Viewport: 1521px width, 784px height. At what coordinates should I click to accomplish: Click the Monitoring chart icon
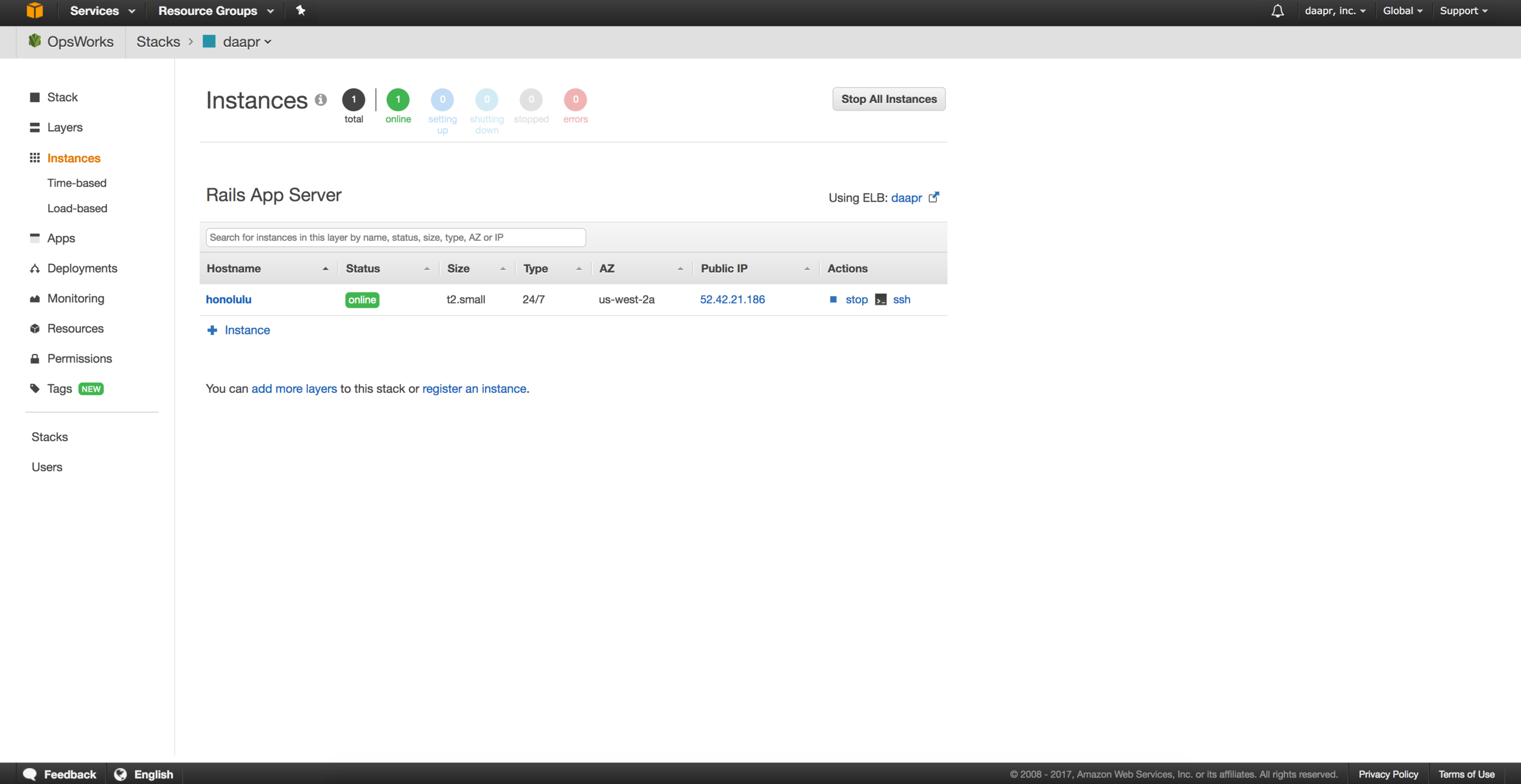pyautogui.click(x=35, y=299)
